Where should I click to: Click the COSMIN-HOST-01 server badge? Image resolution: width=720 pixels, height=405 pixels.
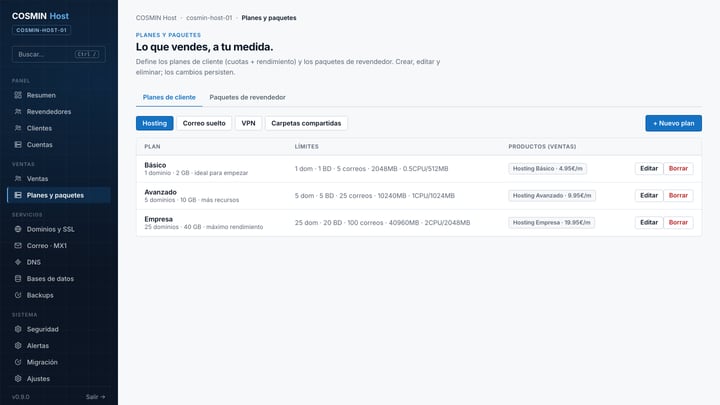(41, 30)
